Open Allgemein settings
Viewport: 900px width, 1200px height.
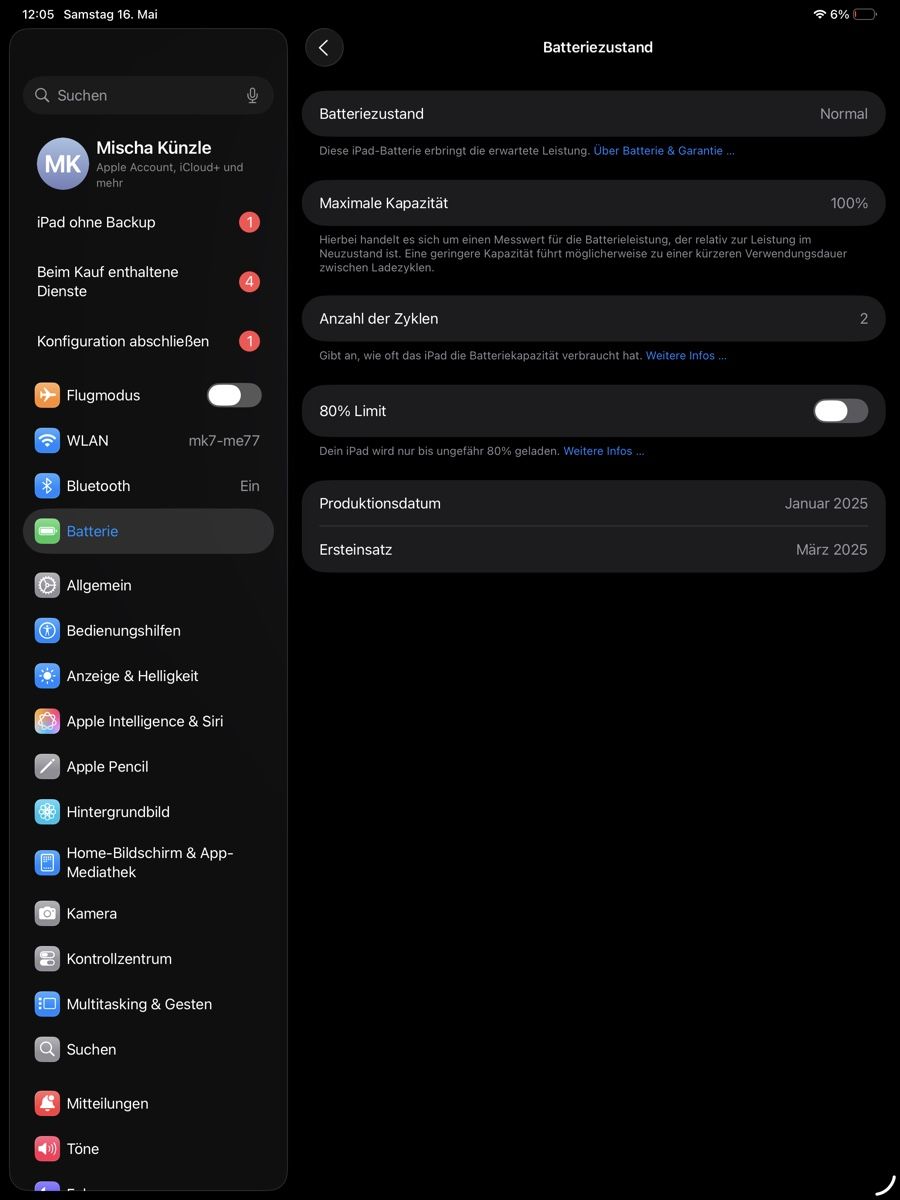point(148,585)
